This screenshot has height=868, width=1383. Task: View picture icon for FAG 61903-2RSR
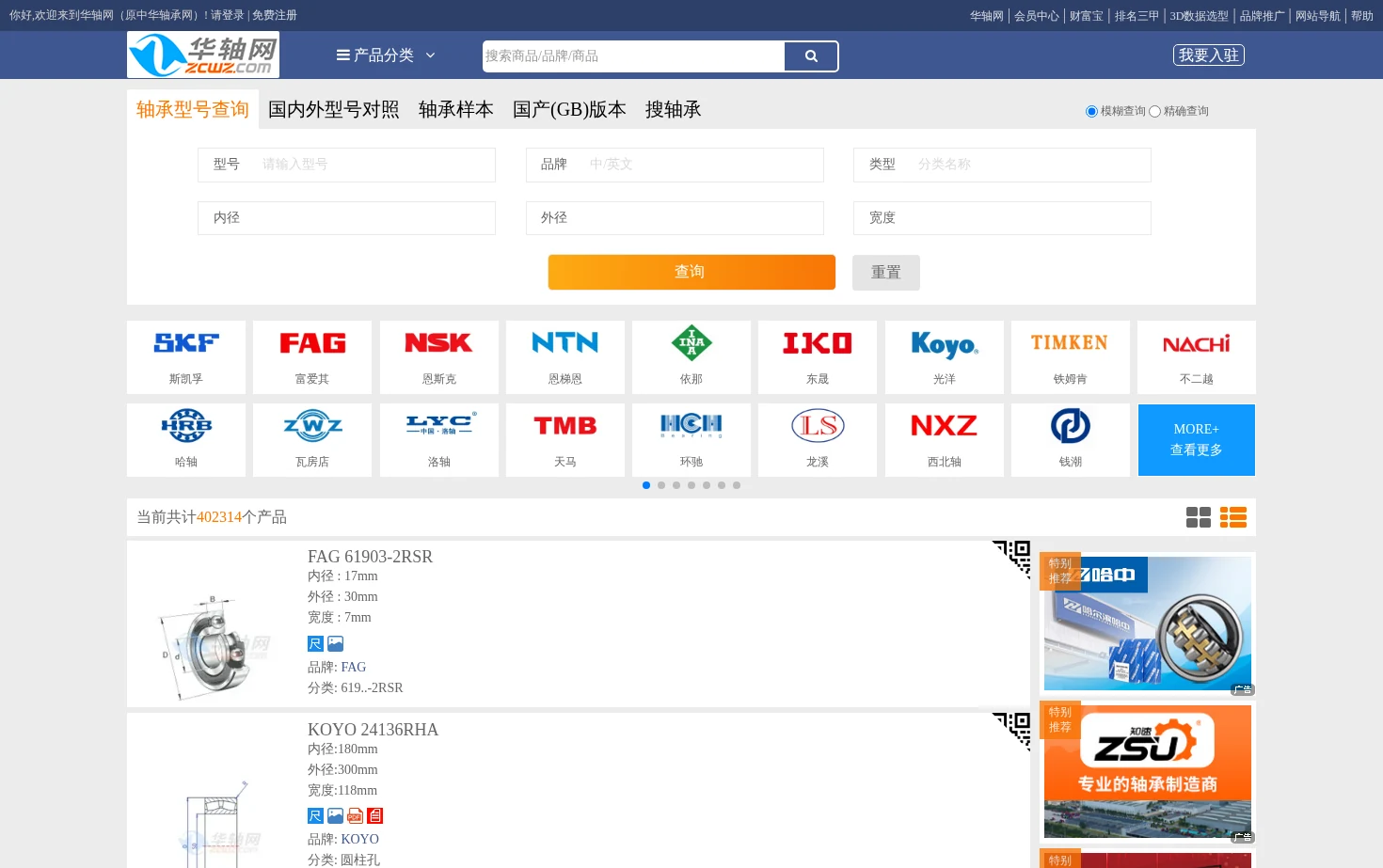tap(335, 644)
